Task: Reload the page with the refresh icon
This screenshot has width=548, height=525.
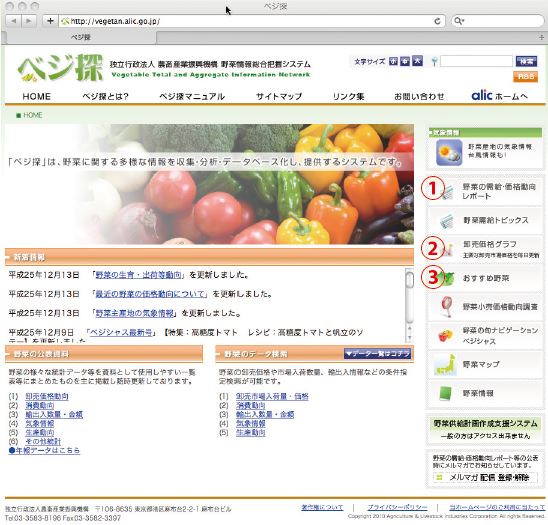Action: (x=437, y=21)
